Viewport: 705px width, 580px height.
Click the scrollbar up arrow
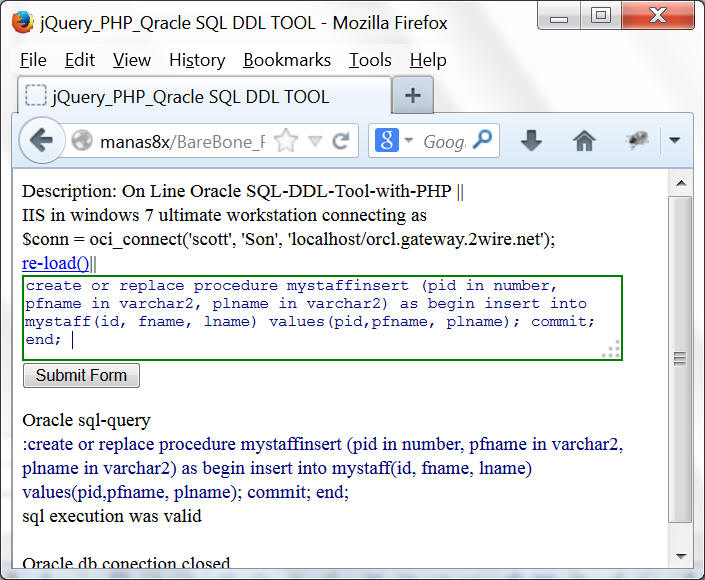pos(681,183)
